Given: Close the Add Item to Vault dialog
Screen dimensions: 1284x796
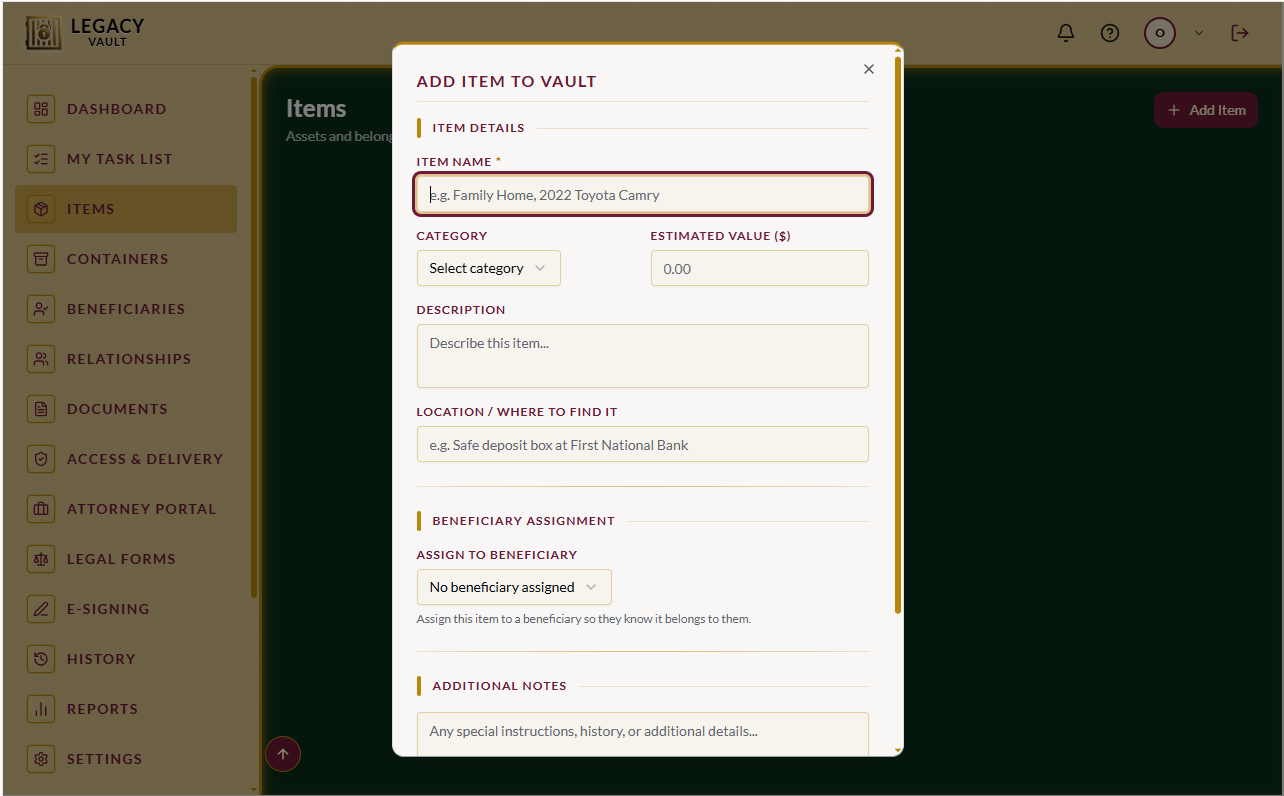Looking at the screenshot, I should point(869,69).
